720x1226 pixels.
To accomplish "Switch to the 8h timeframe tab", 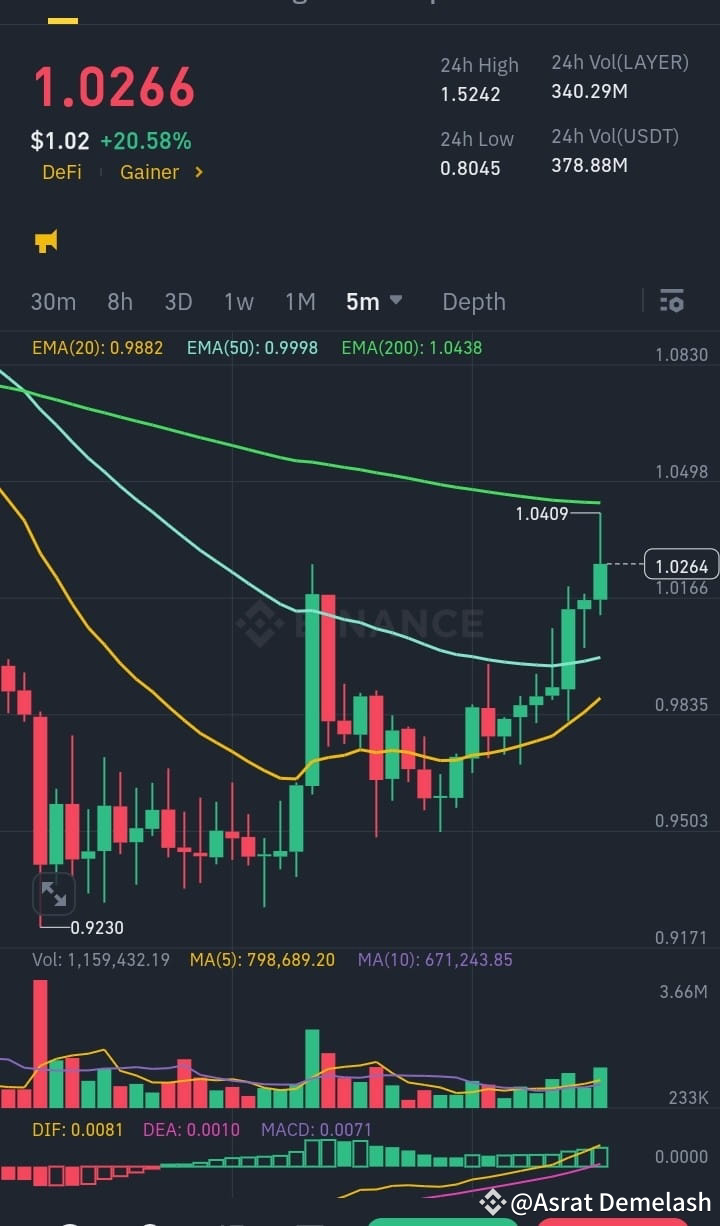I will [x=120, y=301].
